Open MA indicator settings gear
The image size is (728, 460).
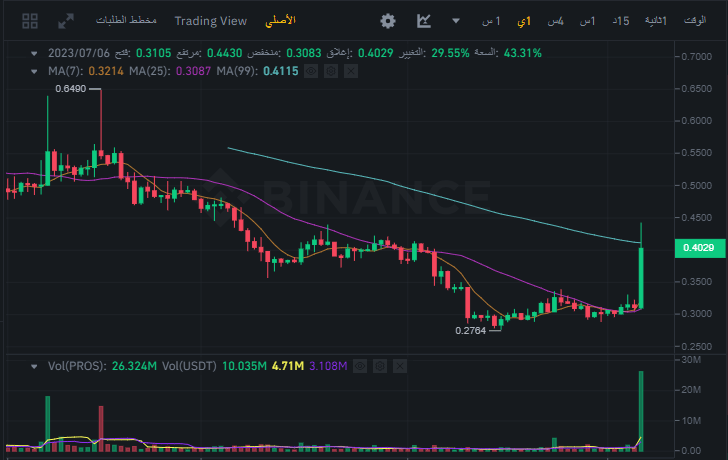click(x=330, y=71)
